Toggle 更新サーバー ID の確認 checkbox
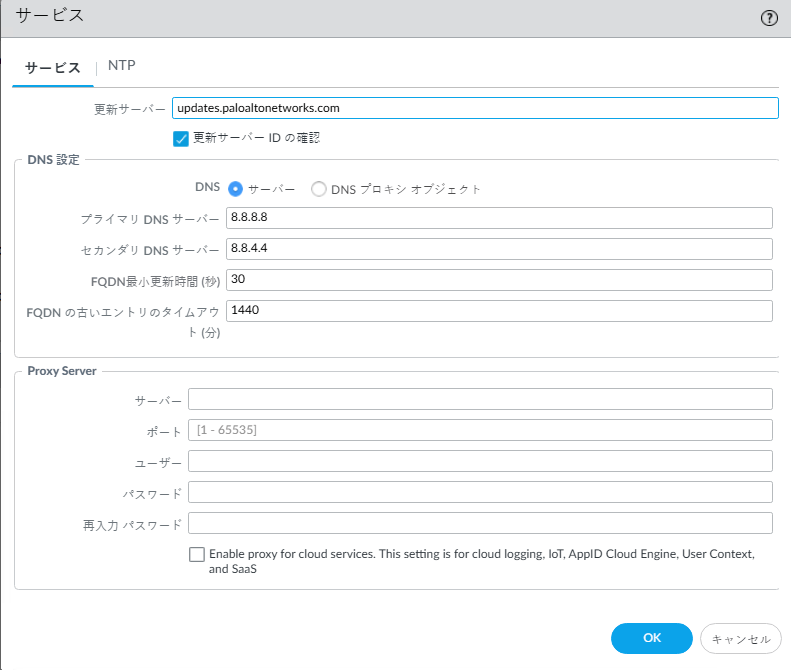The height and width of the screenshot is (670, 791). click(181, 138)
